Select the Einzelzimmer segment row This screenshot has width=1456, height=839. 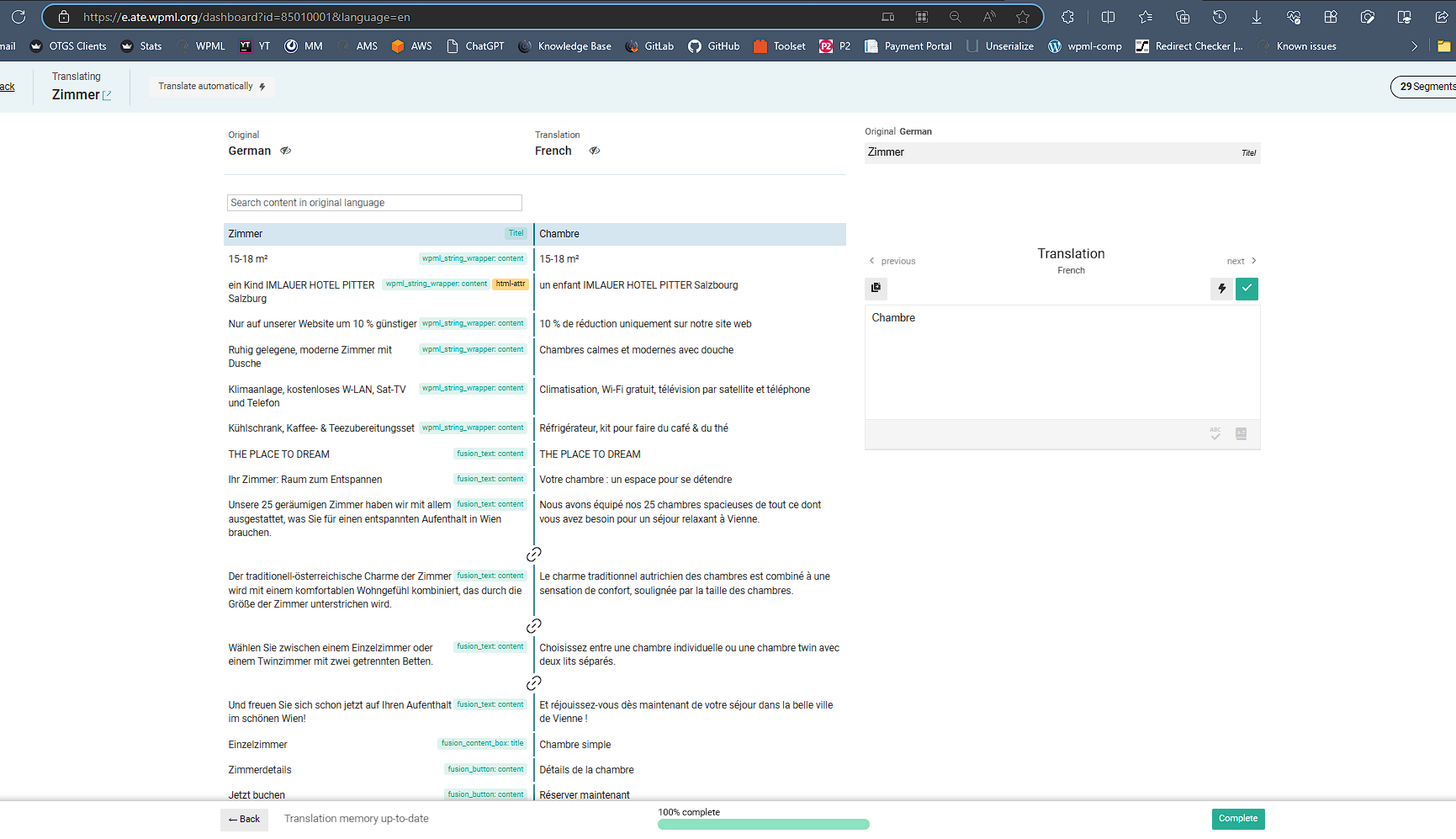tap(377, 745)
